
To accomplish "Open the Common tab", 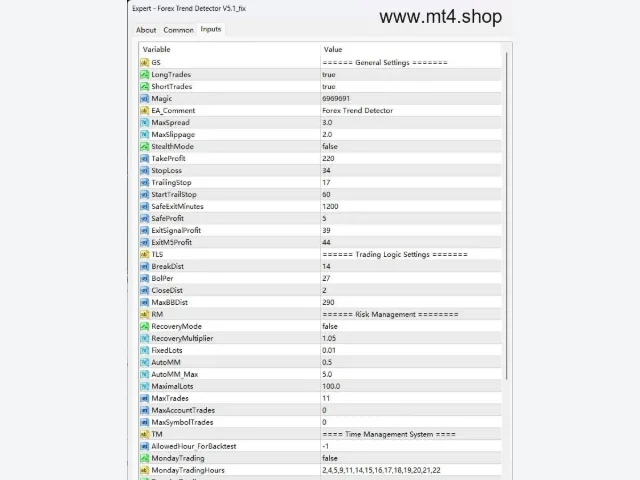I will 178,30.
